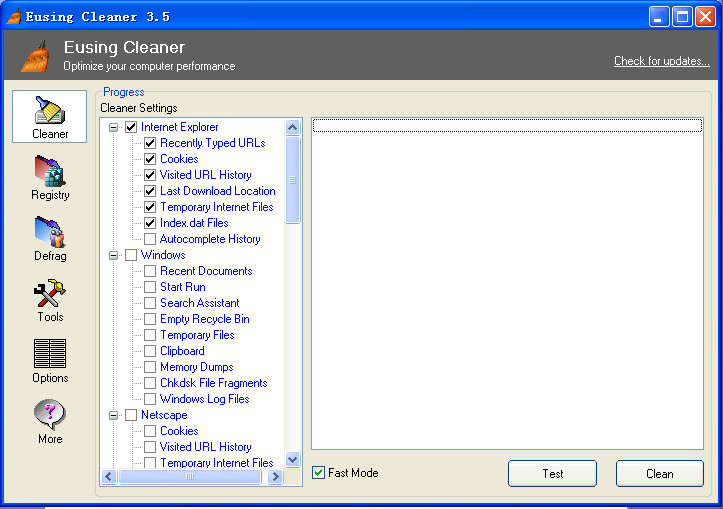Open the Cleaner section icon

[49, 117]
